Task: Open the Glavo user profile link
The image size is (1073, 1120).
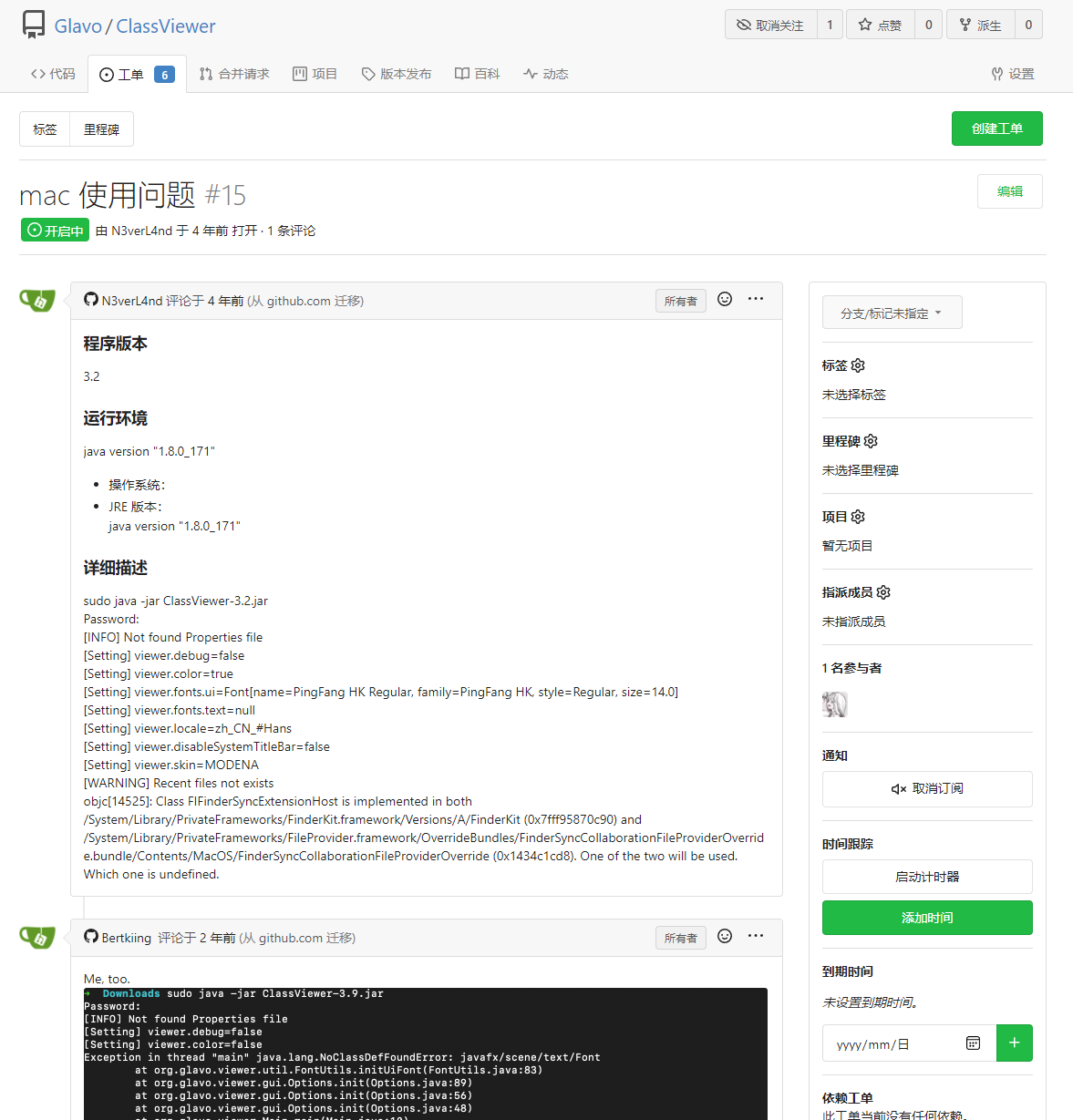Action: click(77, 26)
